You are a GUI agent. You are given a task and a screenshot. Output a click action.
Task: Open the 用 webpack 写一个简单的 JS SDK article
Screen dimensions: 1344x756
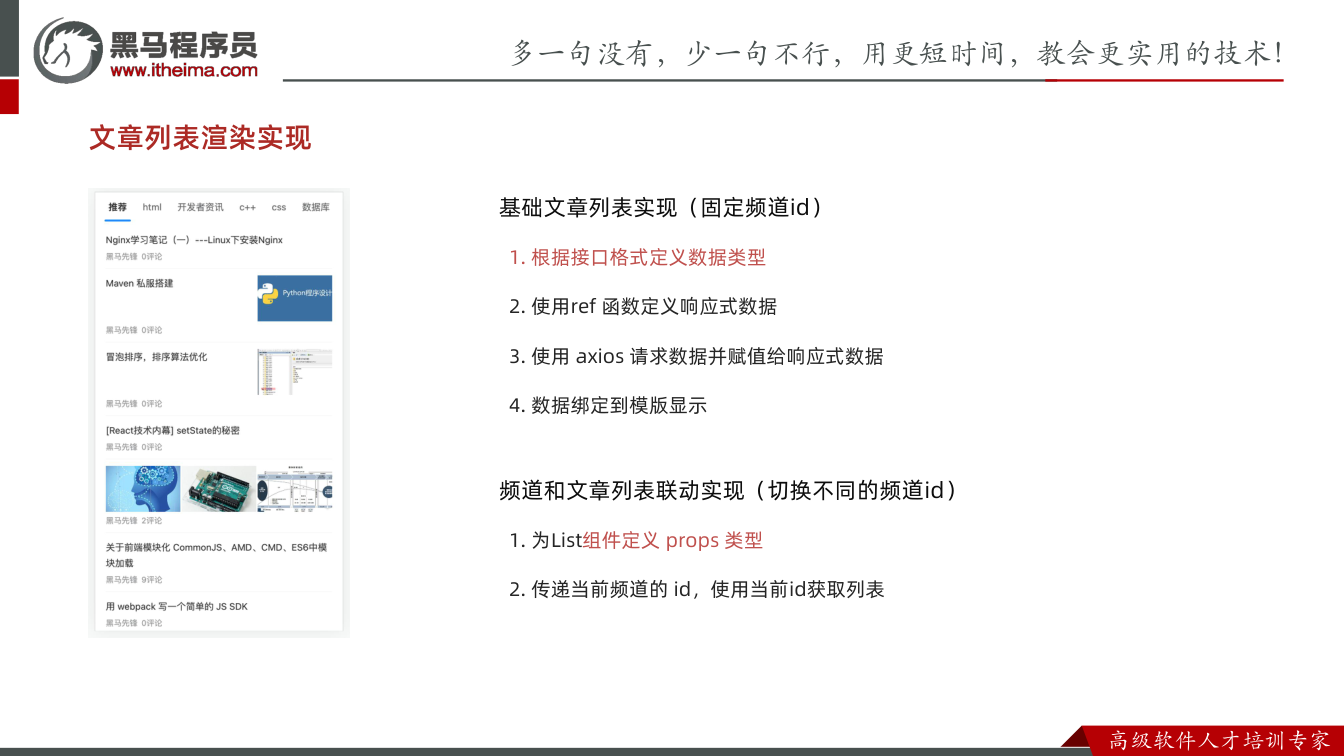pyautogui.click(x=177, y=606)
